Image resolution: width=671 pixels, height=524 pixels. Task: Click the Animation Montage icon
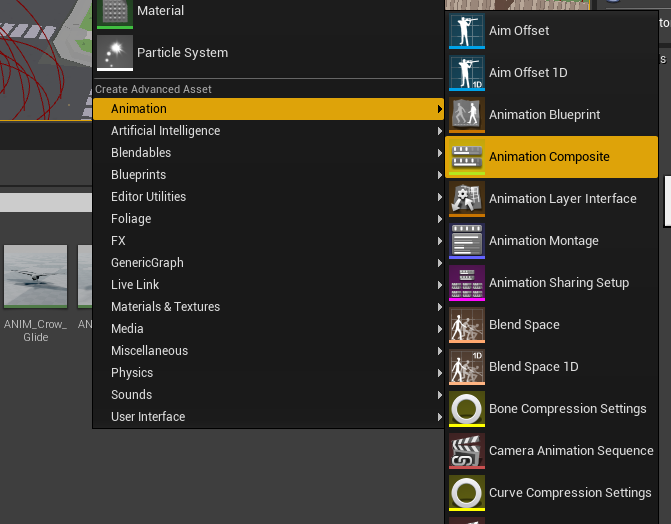[x=466, y=241]
